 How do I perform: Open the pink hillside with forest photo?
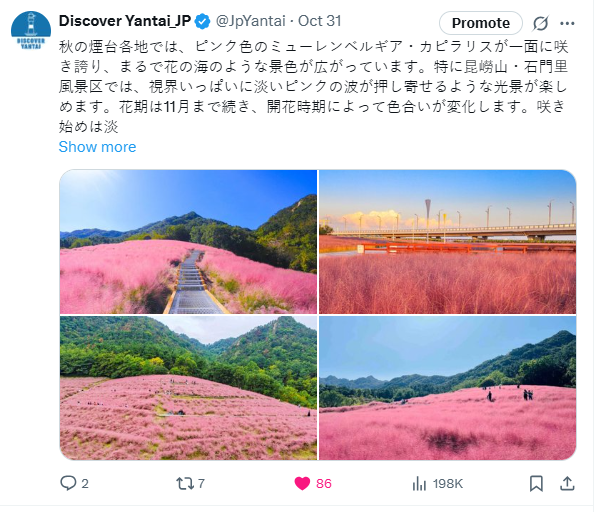[x=188, y=388]
